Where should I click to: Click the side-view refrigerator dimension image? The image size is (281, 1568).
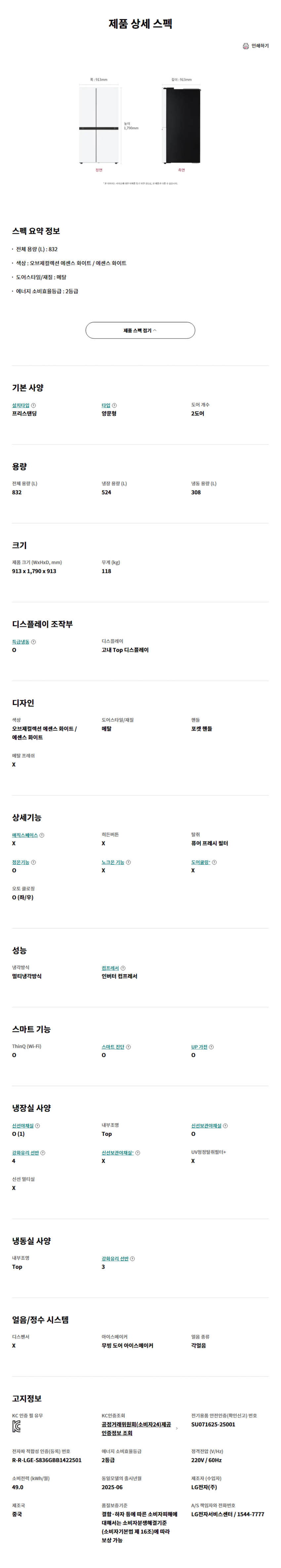coord(181,125)
